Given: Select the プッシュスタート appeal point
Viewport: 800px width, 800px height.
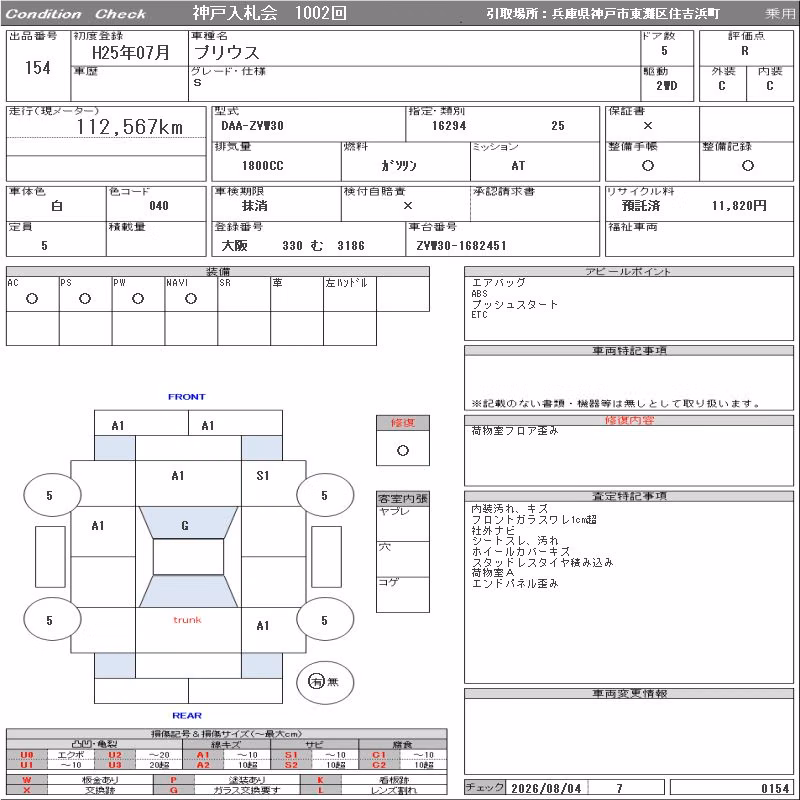Looking at the screenshot, I should coord(514,304).
